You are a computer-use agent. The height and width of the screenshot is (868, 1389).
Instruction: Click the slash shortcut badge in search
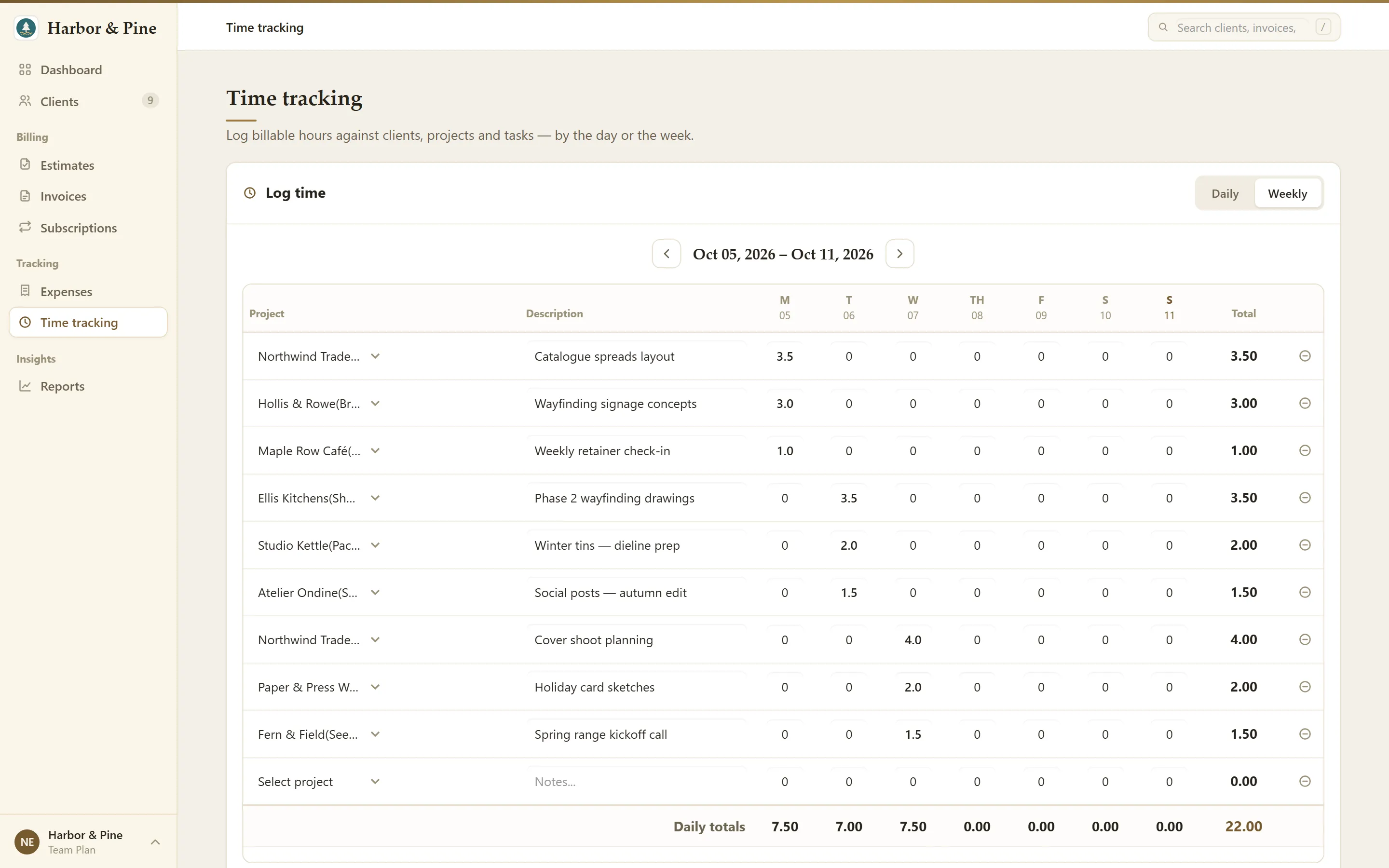coord(1323,27)
